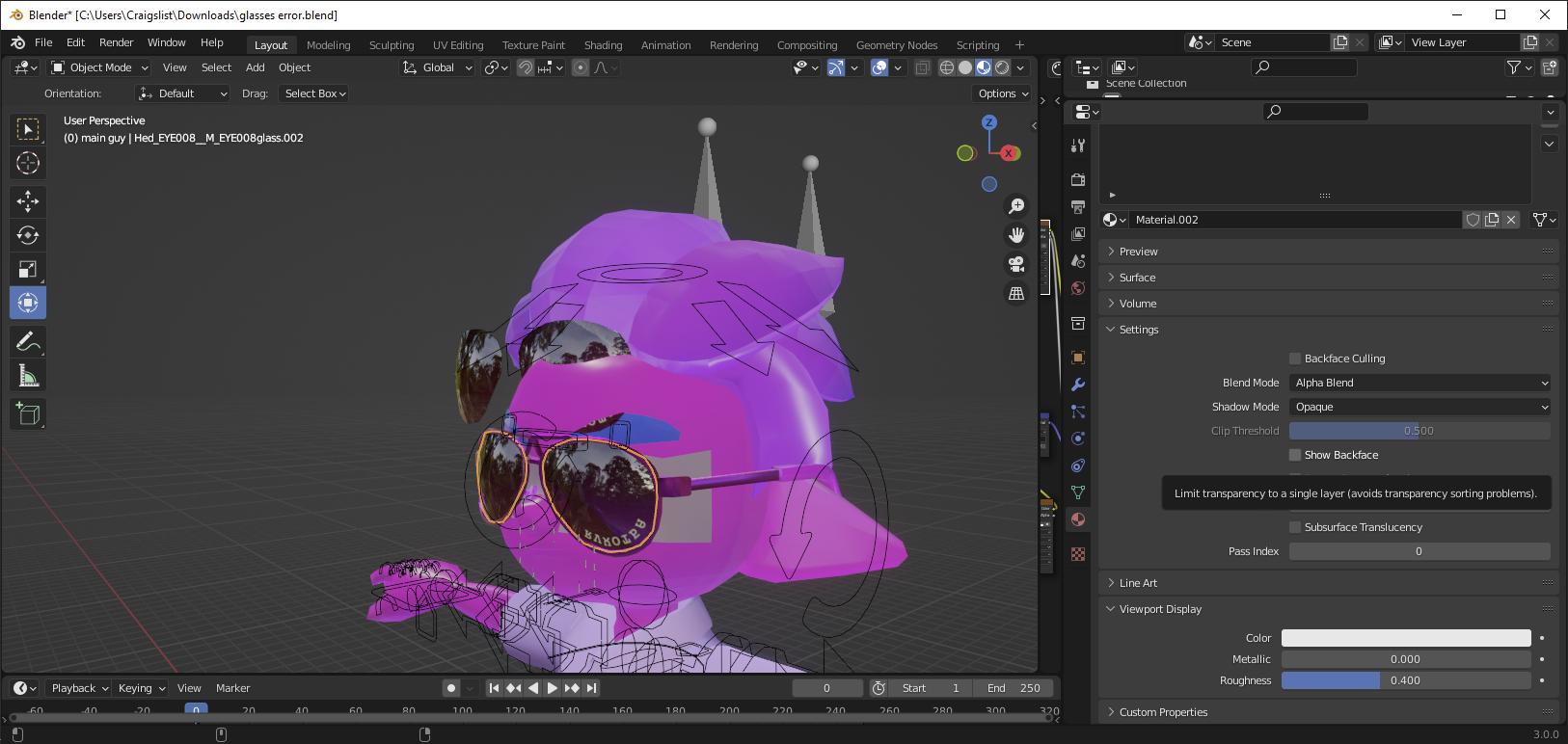Open the timeline Keying popover
1568x744 pixels.
click(x=141, y=688)
